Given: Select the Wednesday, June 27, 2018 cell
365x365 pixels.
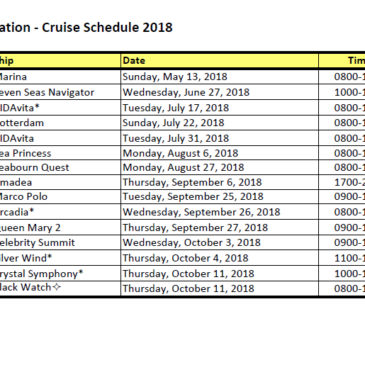Looking at the screenshot, I should (x=219, y=92).
